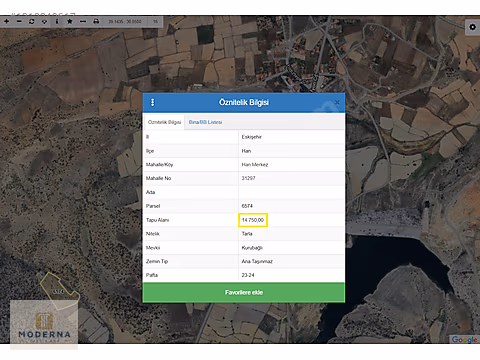This screenshot has width=480, height=360.
Task: Zoom out with the first minus icon
Action: [x=19, y=21]
